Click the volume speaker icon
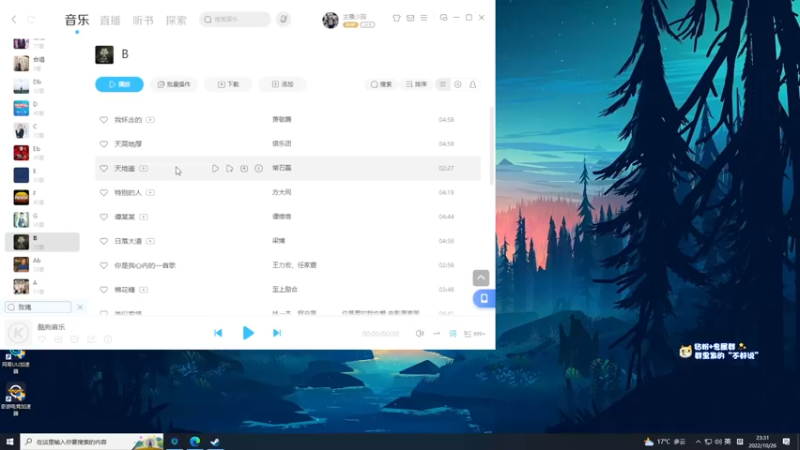This screenshot has width=800, height=450. click(419, 334)
